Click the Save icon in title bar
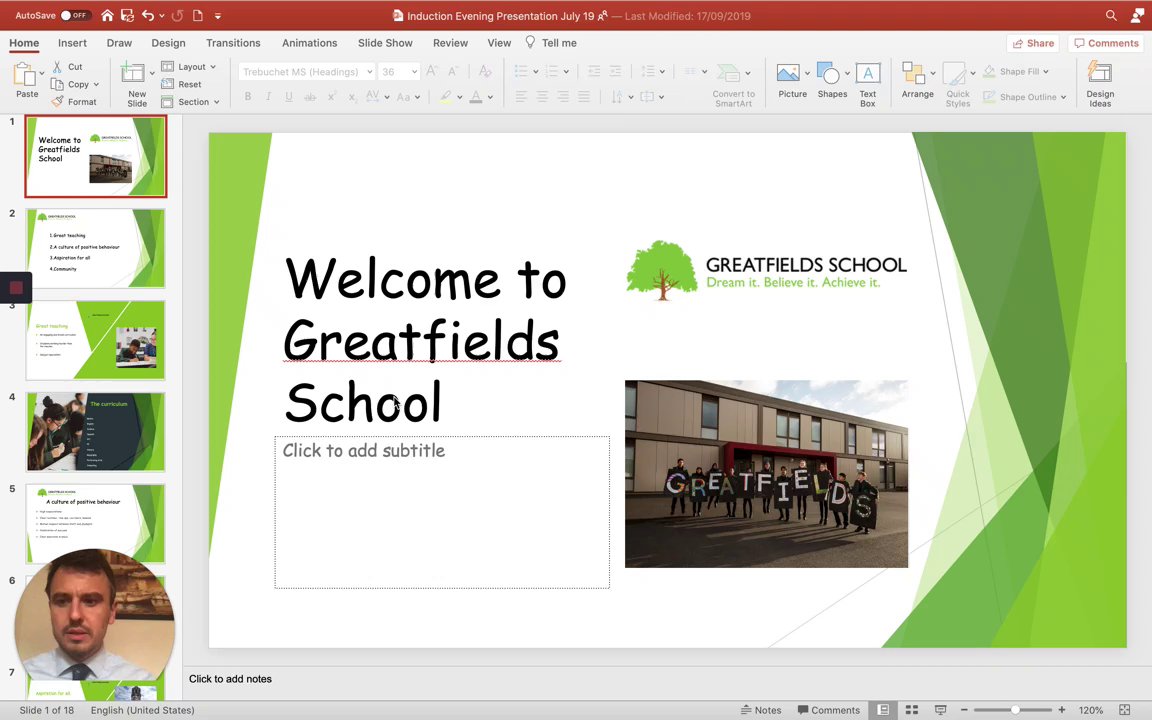This screenshot has height=720, width=1152. click(x=127, y=15)
